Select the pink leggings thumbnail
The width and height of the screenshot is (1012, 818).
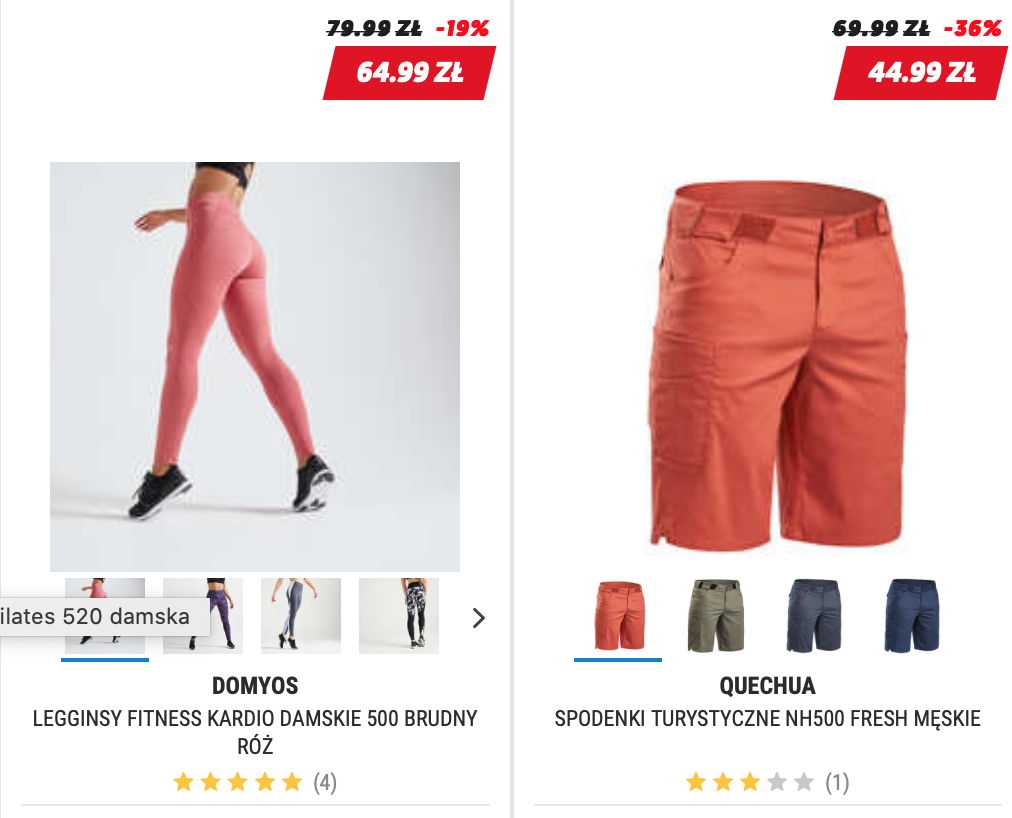(105, 615)
